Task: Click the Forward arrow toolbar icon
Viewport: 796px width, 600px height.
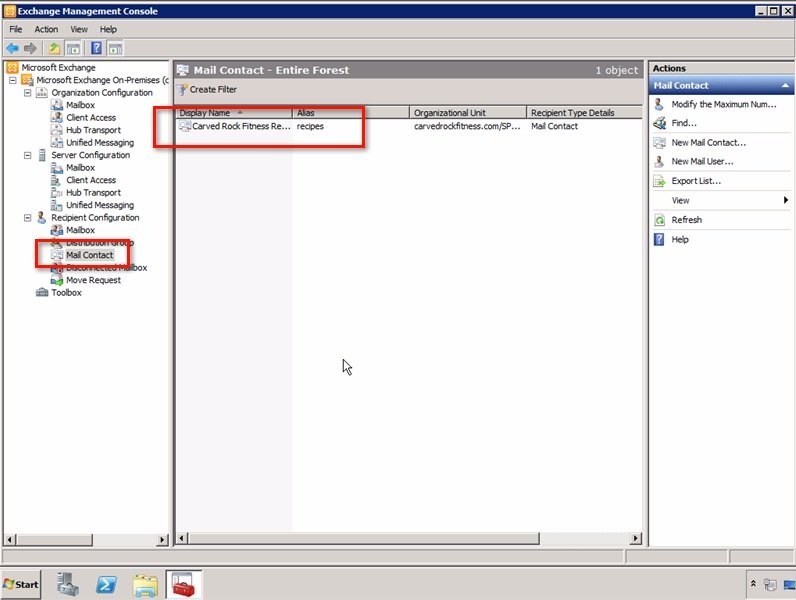Action: click(x=30, y=49)
